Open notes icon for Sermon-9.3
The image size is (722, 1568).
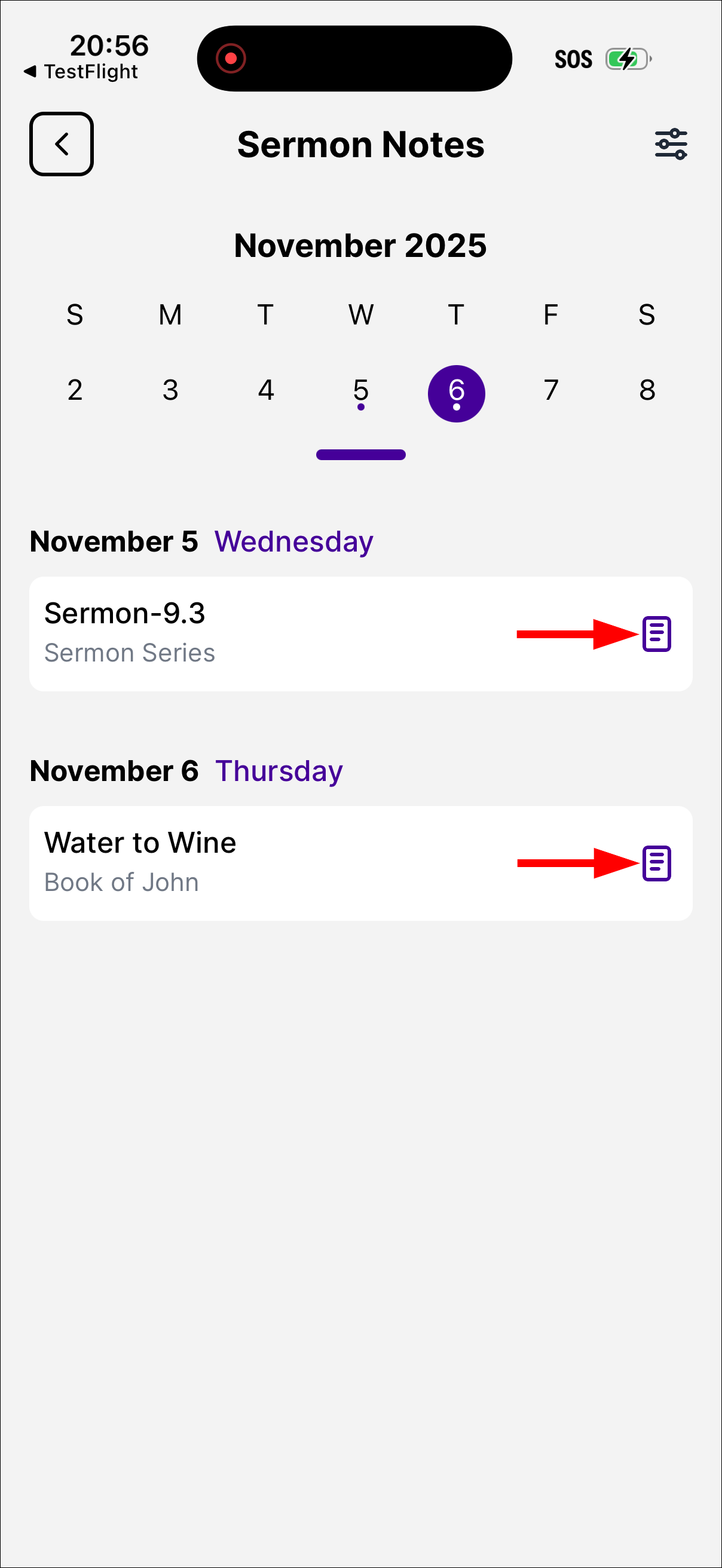(656, 633)
